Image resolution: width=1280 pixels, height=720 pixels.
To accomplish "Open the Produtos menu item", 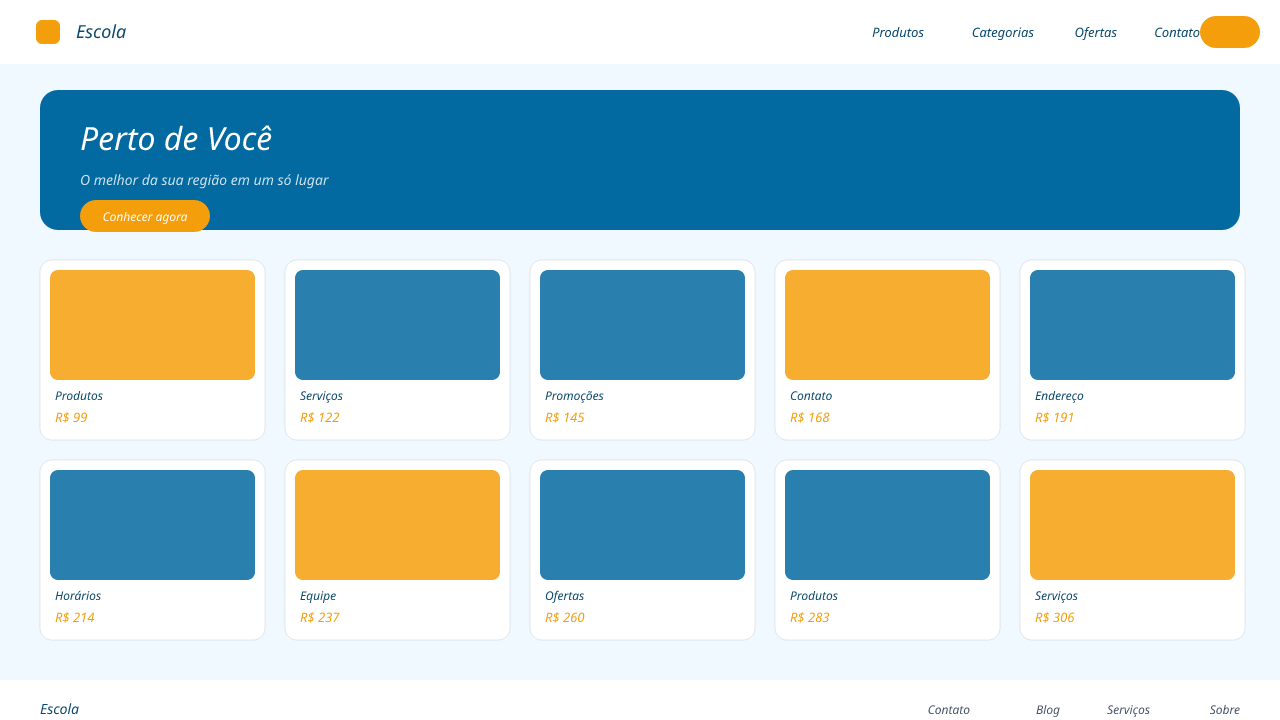I will pos(898,32).
